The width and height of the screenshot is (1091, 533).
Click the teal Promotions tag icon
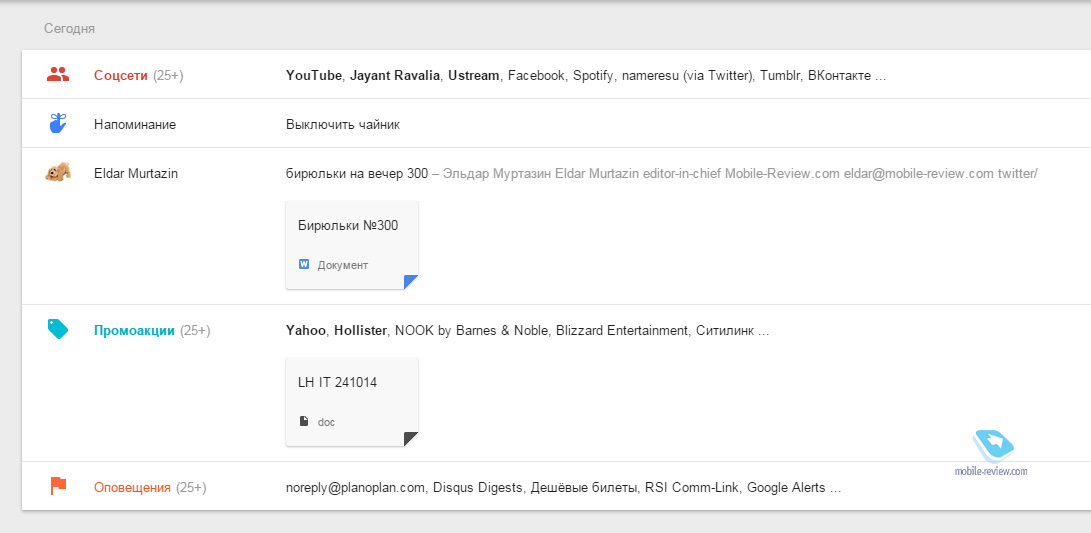(58, 329)
